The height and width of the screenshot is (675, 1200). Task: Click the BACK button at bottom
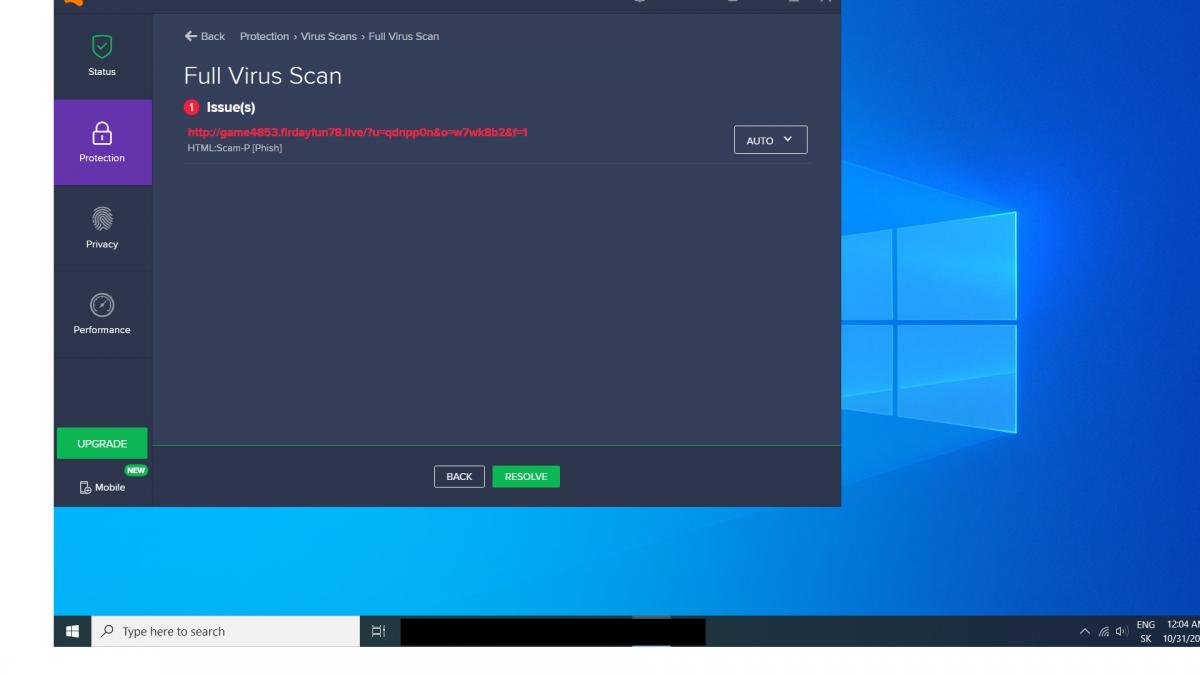point(459,477)
